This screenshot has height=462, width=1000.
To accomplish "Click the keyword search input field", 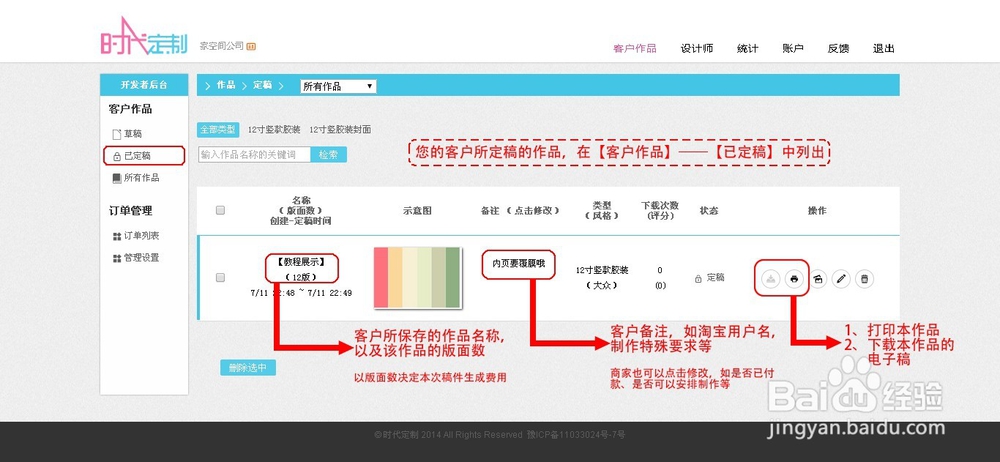I will point(254,154).
